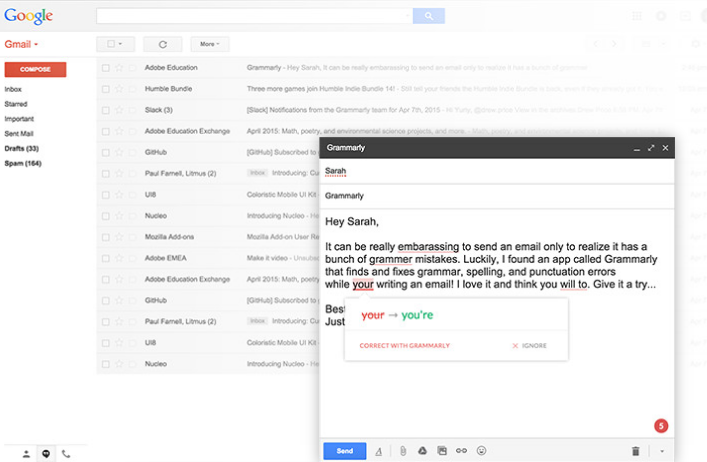Image resolution: width=707 pixels, height=462 pixels.
Task: Click the underlined phrase will to
Action: coord(574,284)
